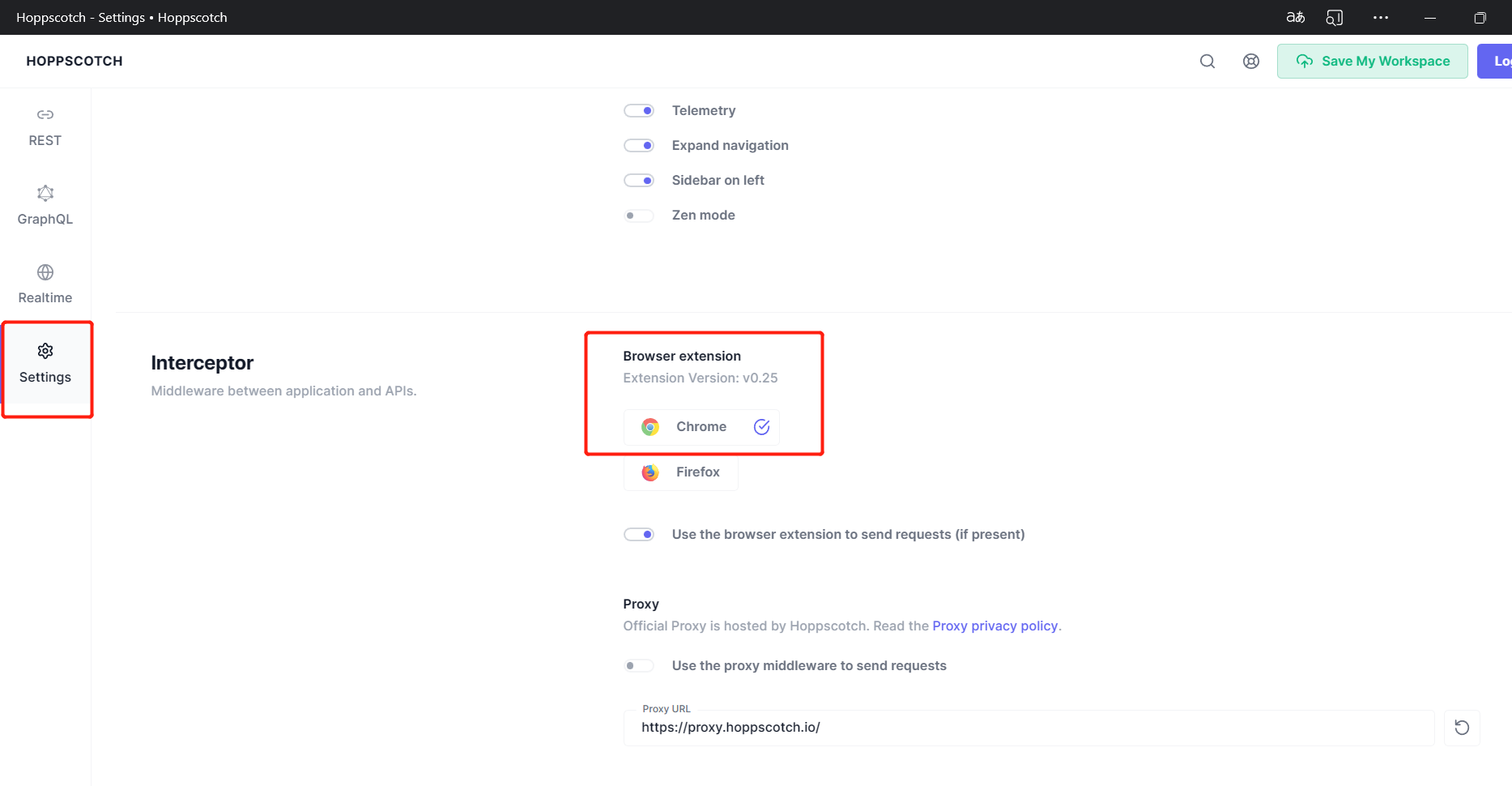Open the REST section in sidebar
The height and width of the screenshot is (786, 1512).
[x=45, y=127]
